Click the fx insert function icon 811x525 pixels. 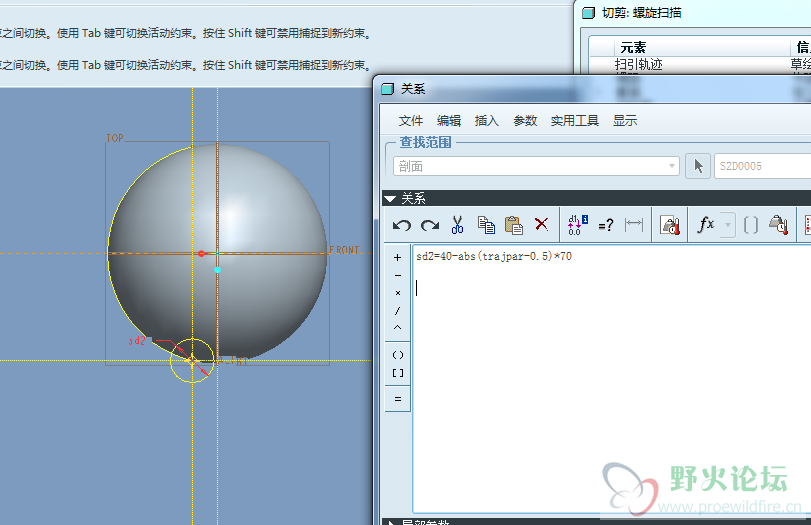pos(706,224)
